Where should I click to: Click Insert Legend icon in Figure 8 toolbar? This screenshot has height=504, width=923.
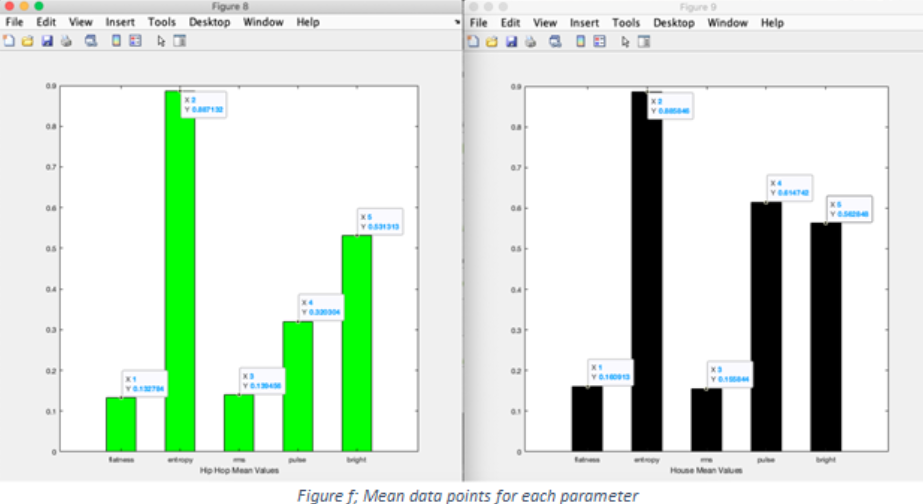135,41
